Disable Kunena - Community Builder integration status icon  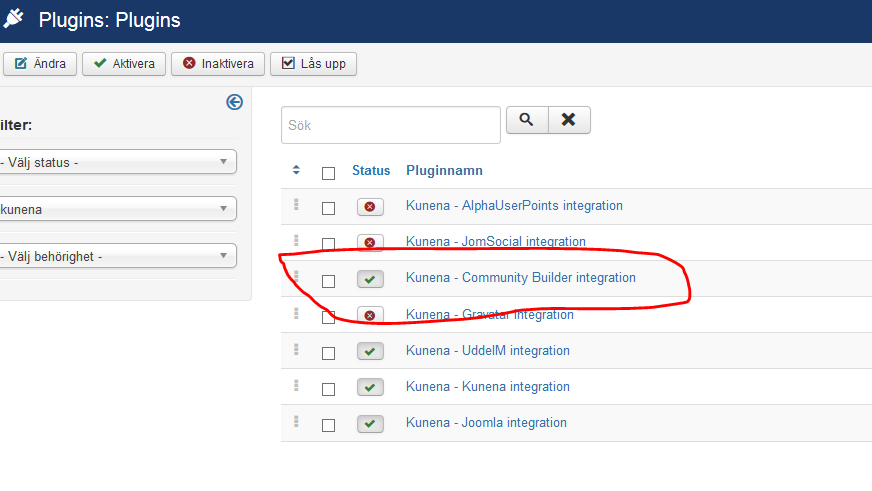click(x=370, y=279)
